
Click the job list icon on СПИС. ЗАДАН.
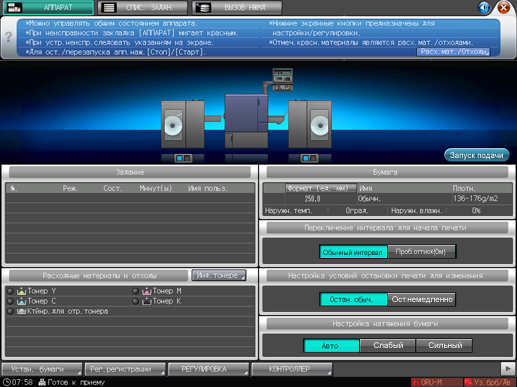pyautogui.click(x=109, y=7)
